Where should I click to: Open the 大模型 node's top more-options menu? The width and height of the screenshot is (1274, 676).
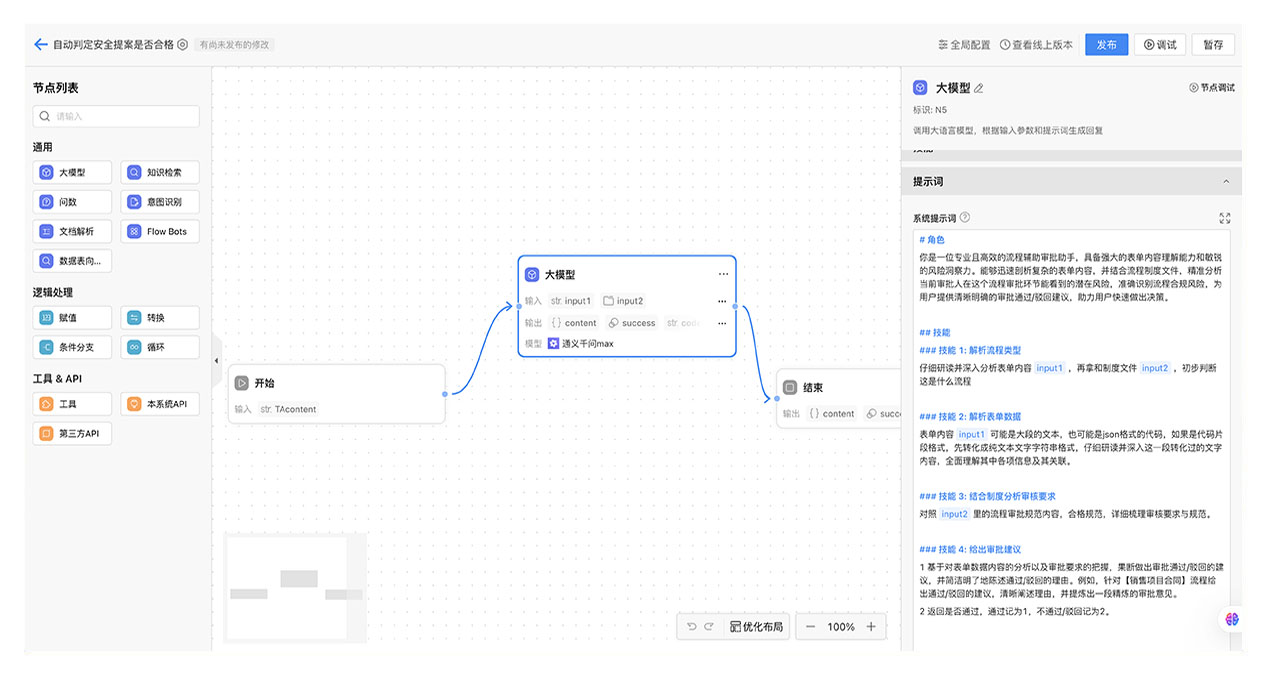click(723, 274)
